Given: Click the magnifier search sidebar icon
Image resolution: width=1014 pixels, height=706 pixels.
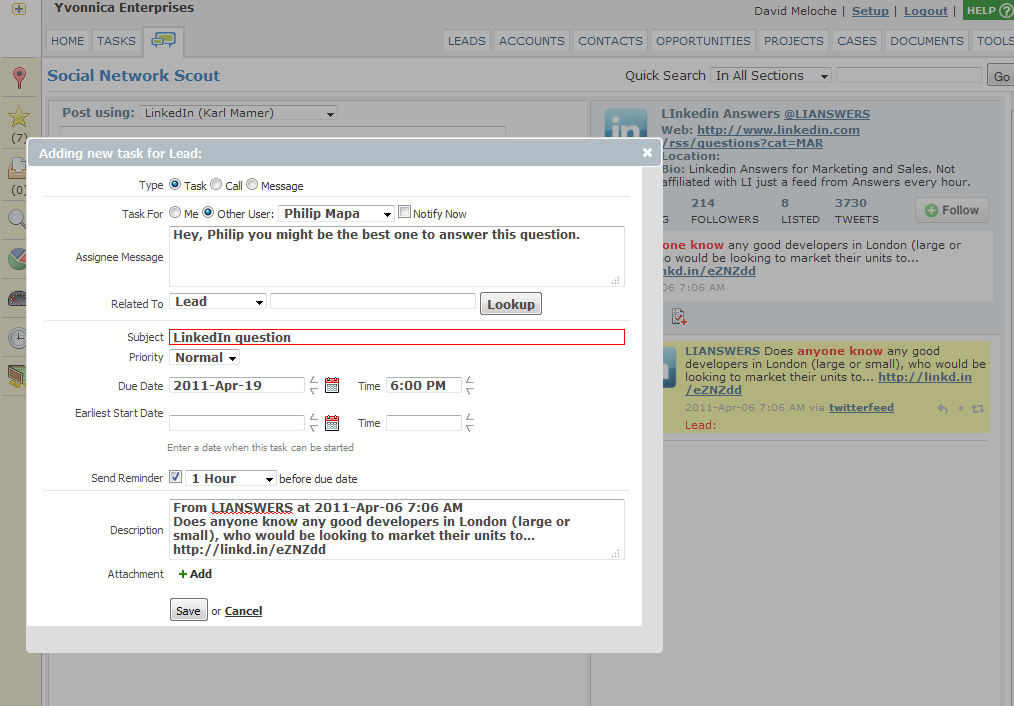Looking at the screenshot, I should tap(17, 219).
